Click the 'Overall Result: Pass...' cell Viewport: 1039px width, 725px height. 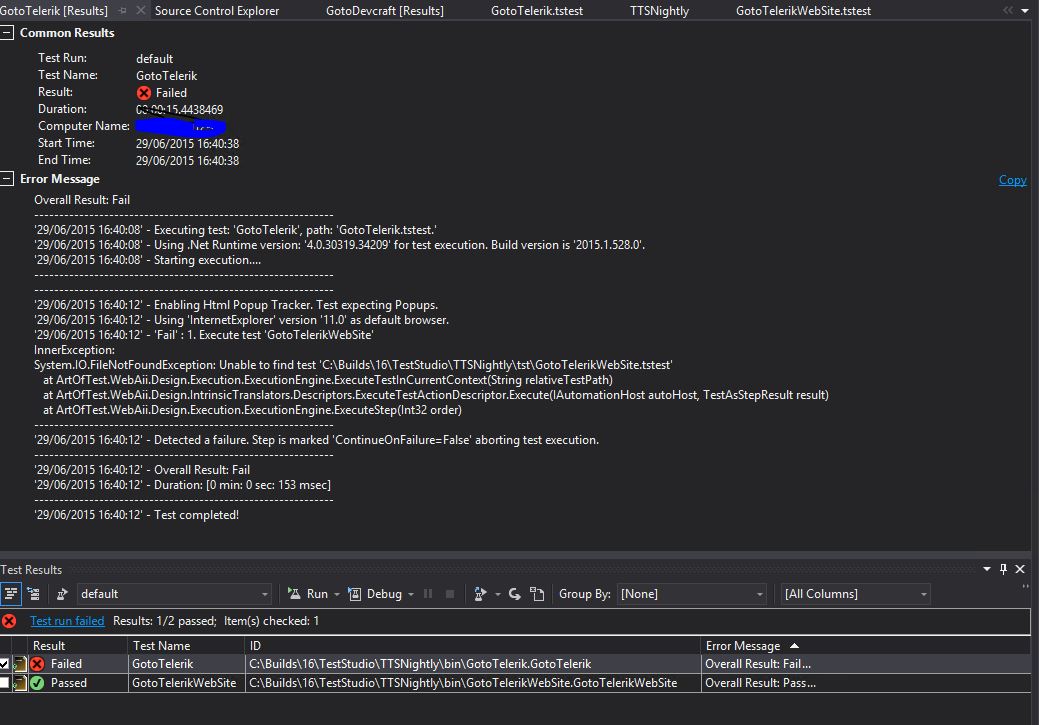[865, 683]
